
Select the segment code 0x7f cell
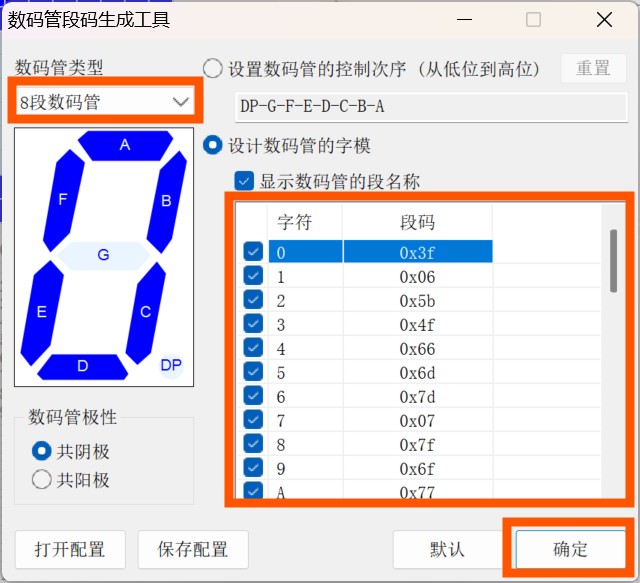418,444
